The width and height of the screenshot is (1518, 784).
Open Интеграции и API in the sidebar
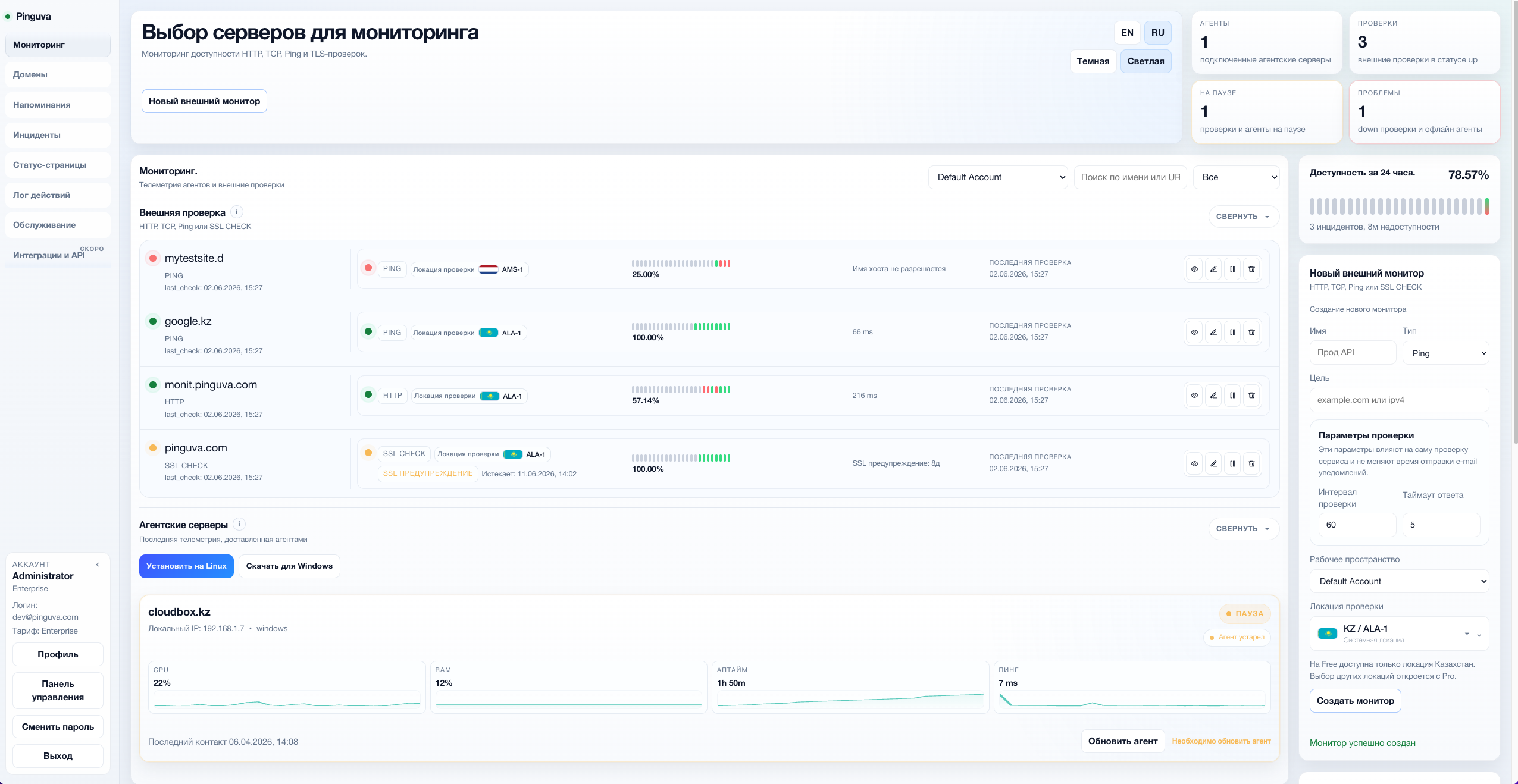pos(58,255)
